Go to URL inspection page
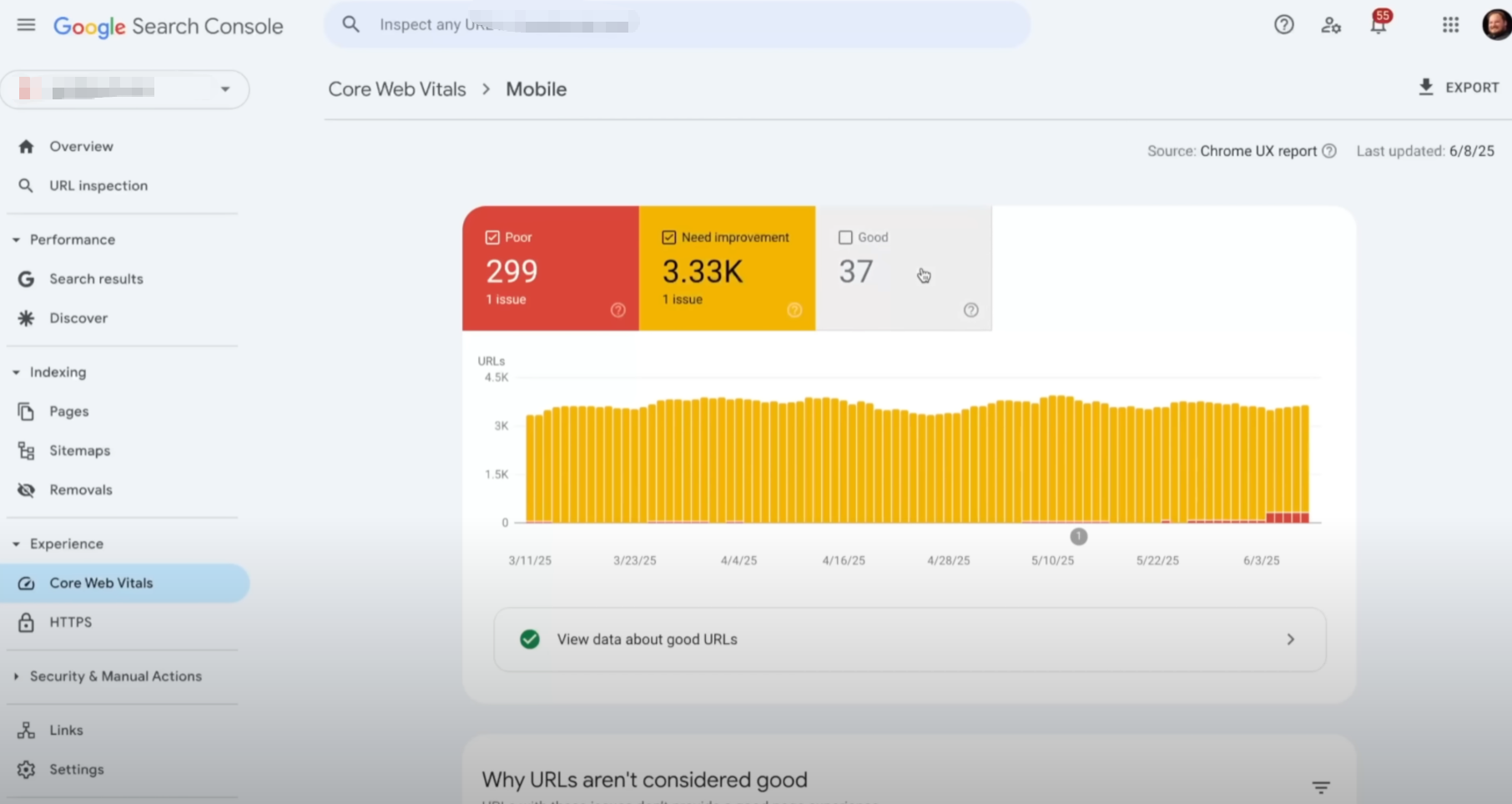This screenshot has width=1512, height=804. pyautogui.click(x=98, y=185)
